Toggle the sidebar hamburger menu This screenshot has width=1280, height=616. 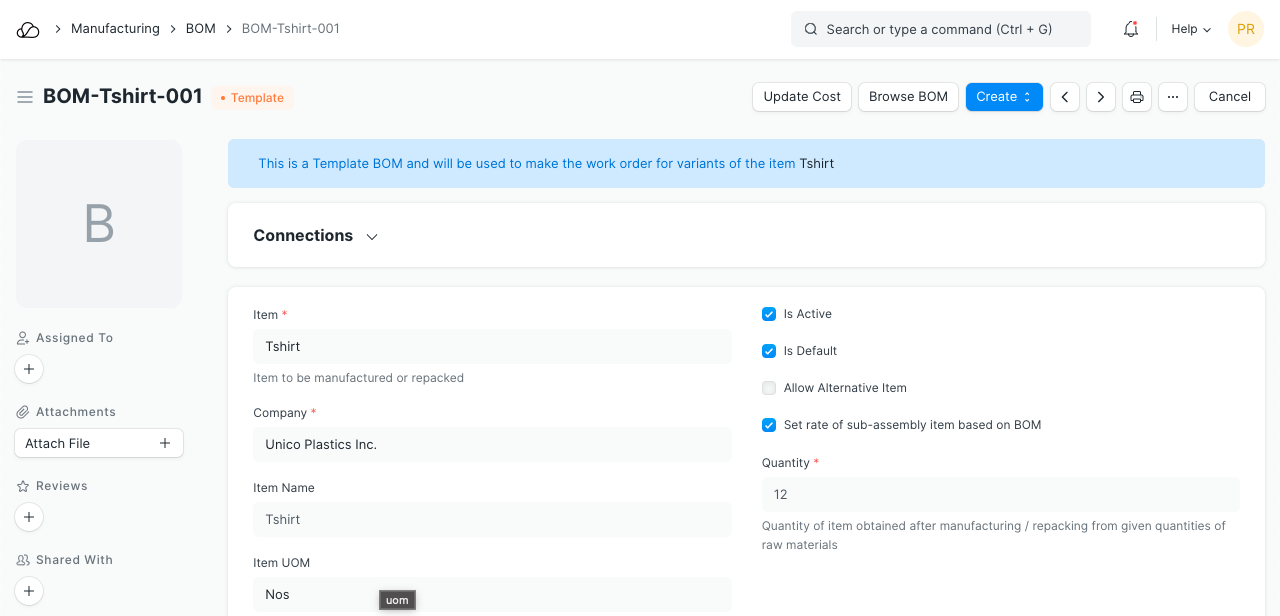(25, 97)
